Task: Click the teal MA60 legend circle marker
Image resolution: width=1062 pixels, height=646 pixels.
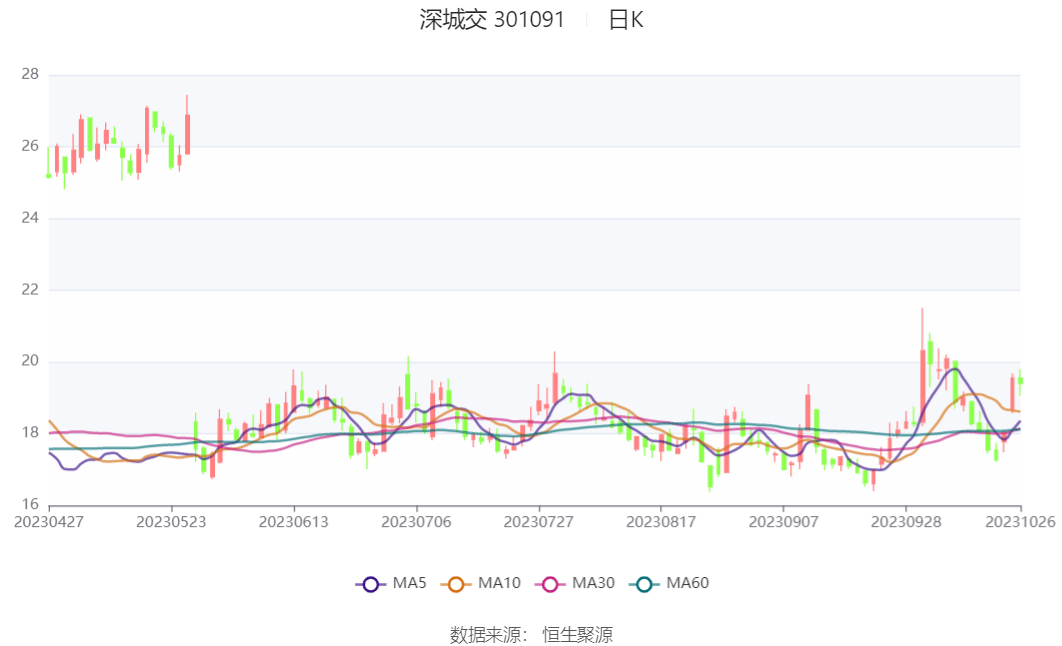Action: pyautogui.click(x=644, y=584)
